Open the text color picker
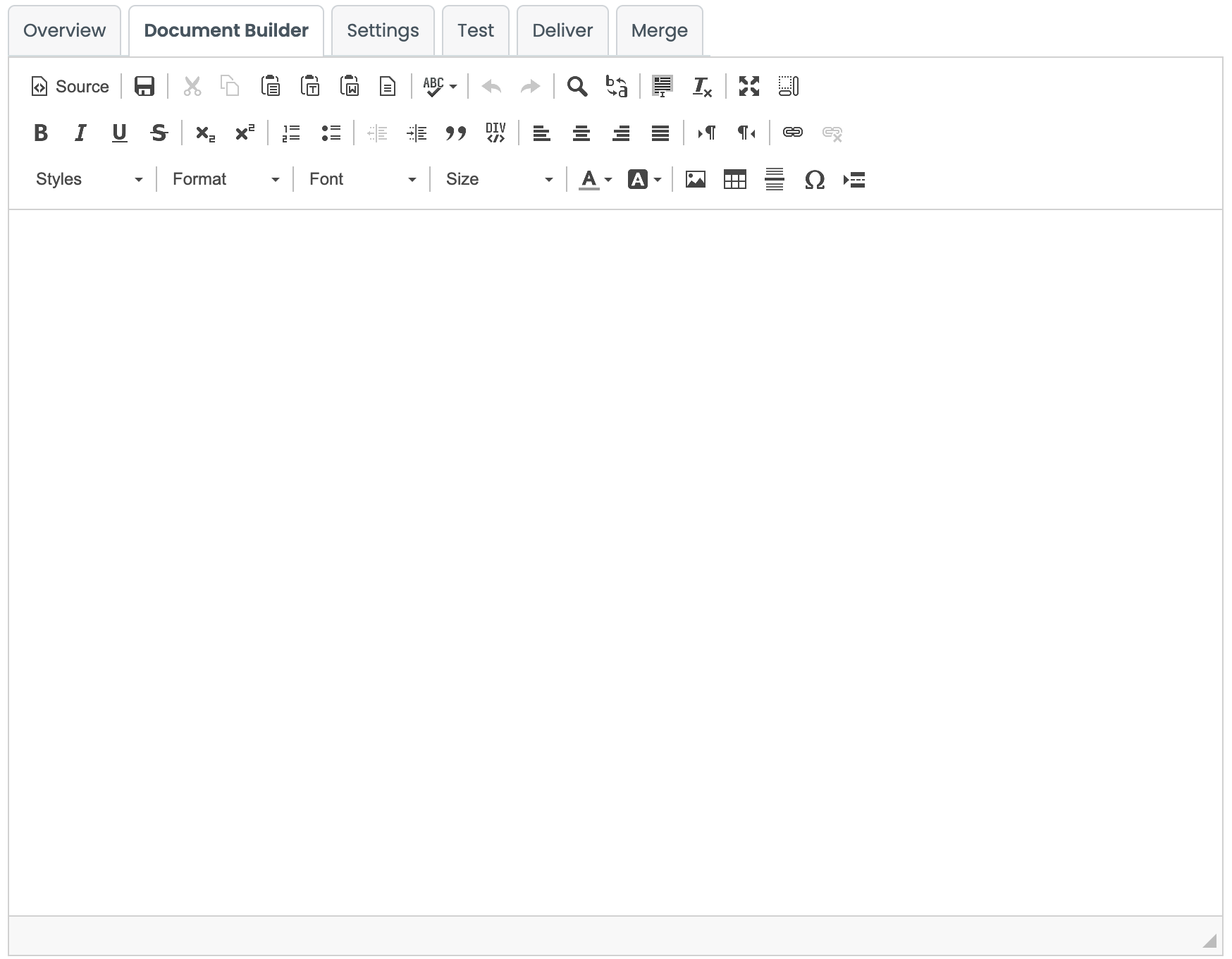 (x=596, y=180)
